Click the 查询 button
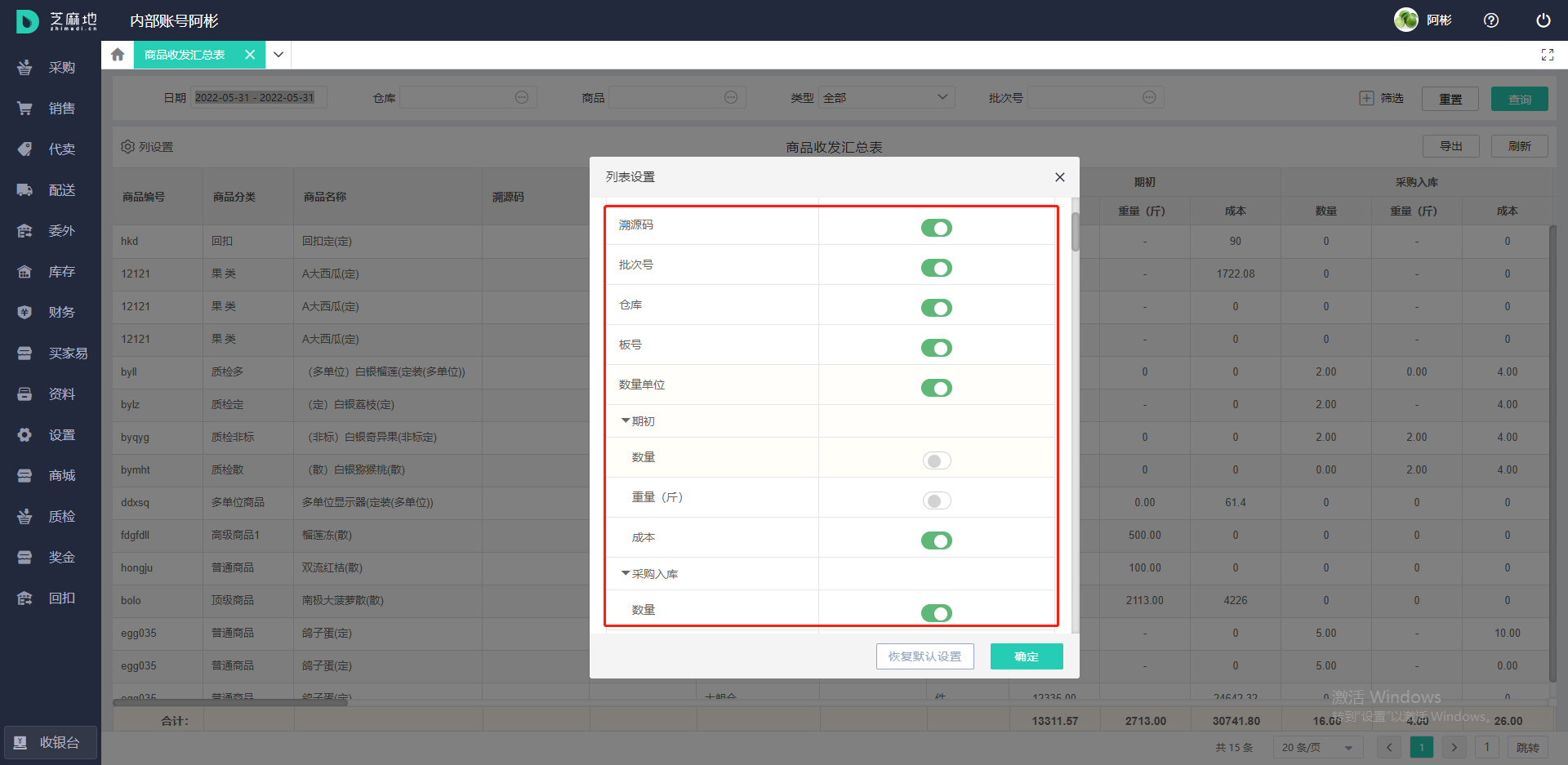 pos(1520,99)
